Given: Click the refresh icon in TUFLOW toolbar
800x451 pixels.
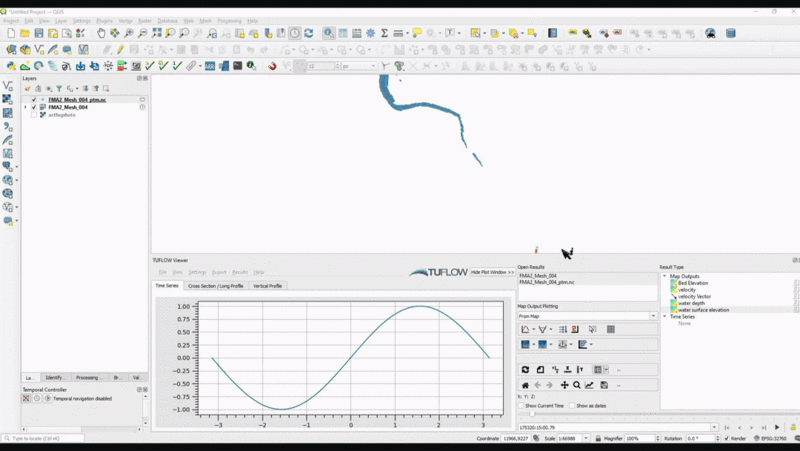Looking at the screenshot, I should coord(525,370).
